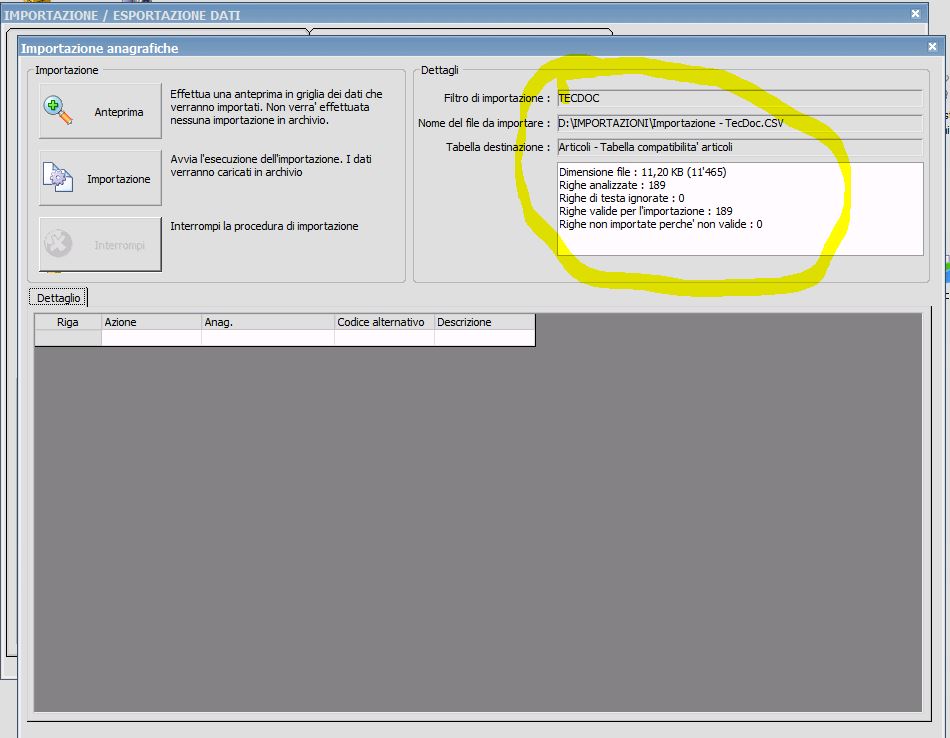Image resolution: width=950 pixels, height=738 pixels.
Task: Click the empty first grid cell under Anag.
Action: pyautogui.click(x=268, y=338)
